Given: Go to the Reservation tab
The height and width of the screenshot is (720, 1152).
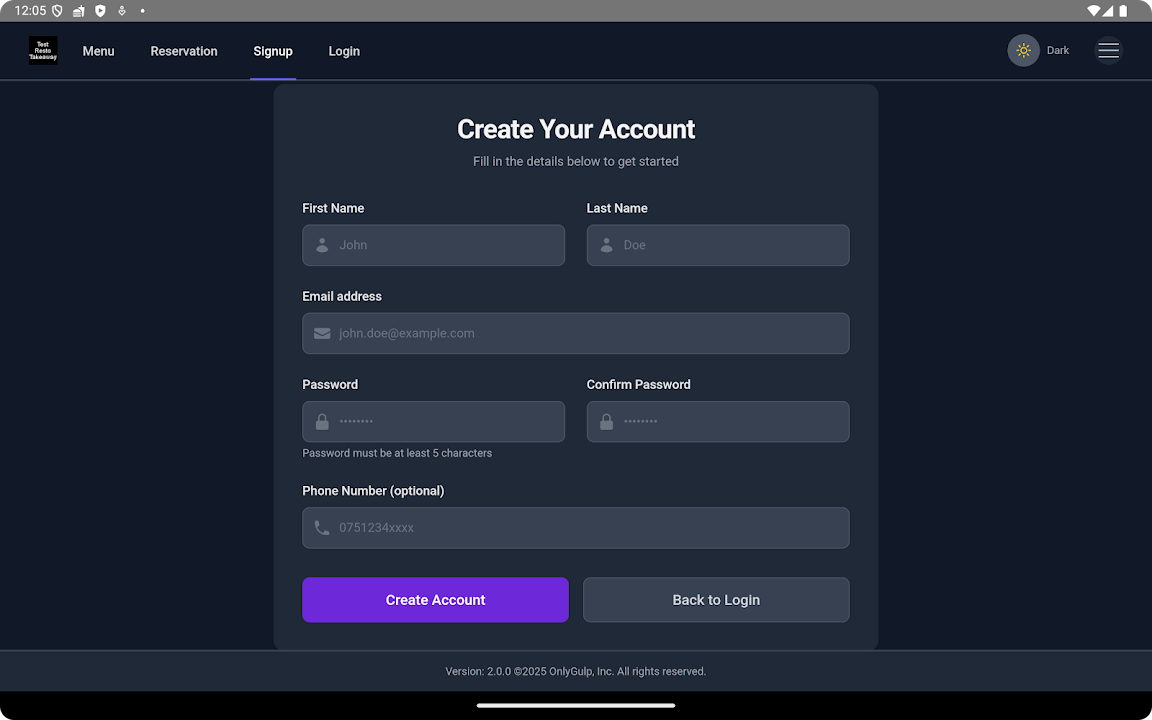Looking at the screenshot, I should [184, 51].
